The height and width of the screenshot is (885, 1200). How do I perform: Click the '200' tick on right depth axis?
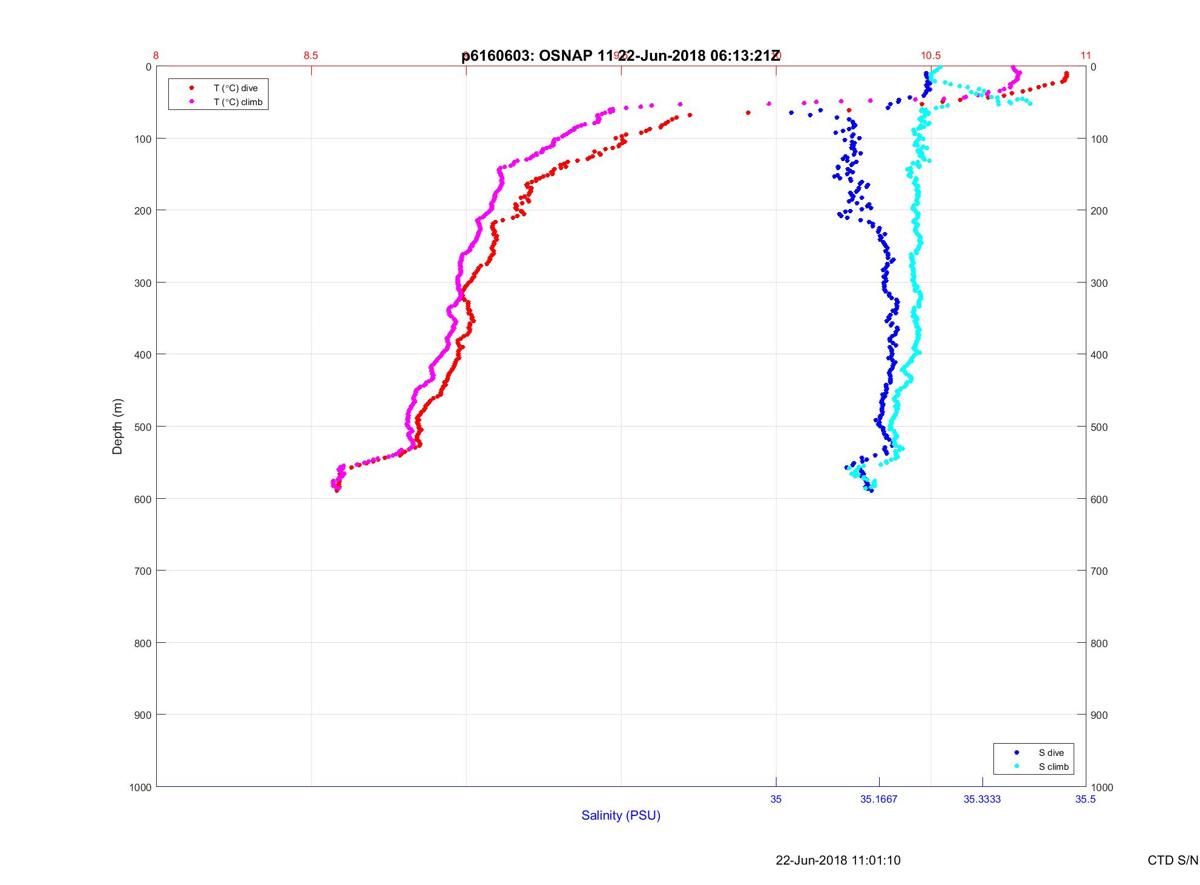tap(1100, 211)
